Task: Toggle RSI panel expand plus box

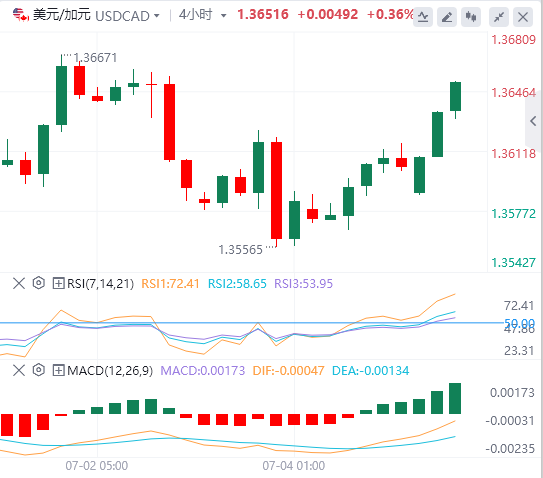Action: tap(58, 283)
